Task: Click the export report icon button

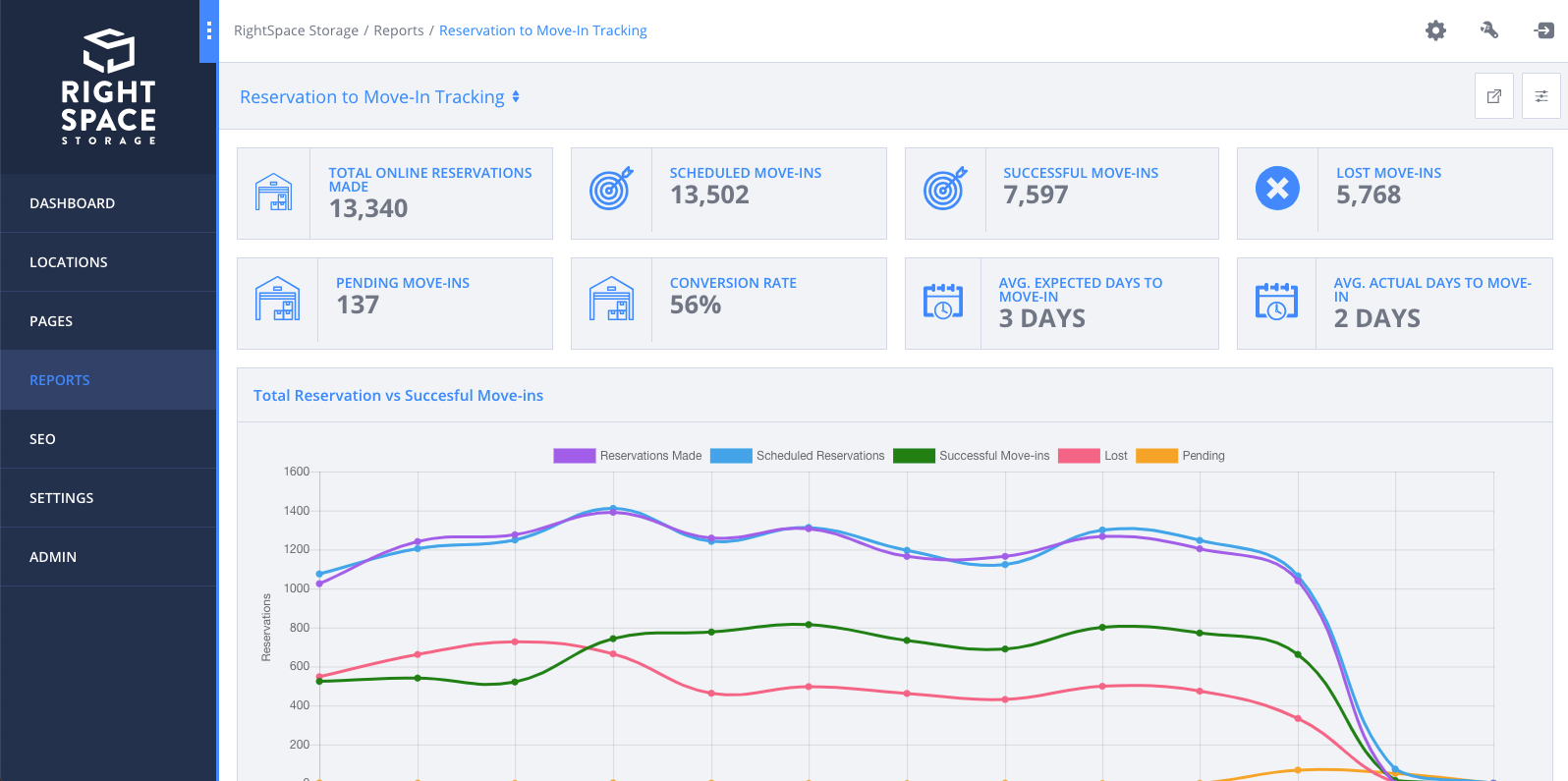Action: [x=1494, y=96]
